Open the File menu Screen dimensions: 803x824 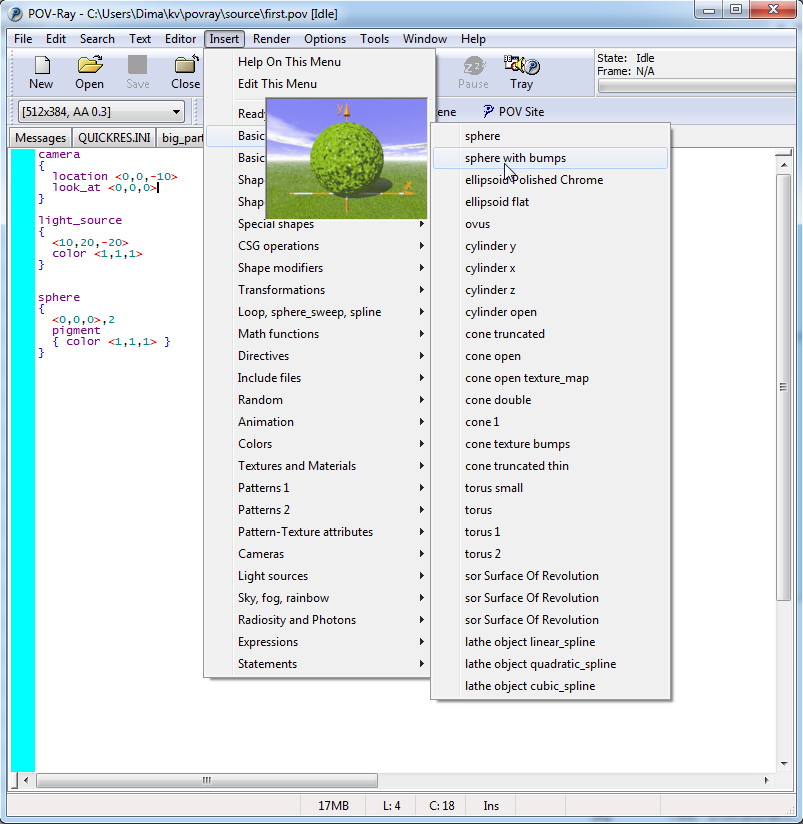23,39
